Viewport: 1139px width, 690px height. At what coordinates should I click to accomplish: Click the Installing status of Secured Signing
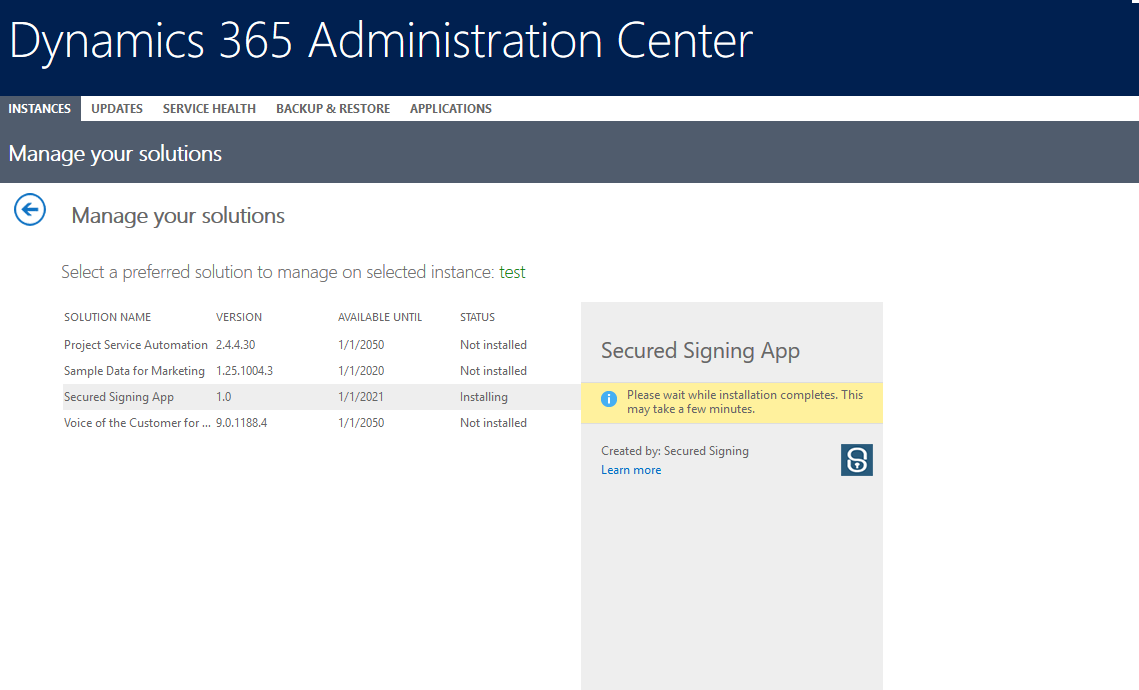484,397
